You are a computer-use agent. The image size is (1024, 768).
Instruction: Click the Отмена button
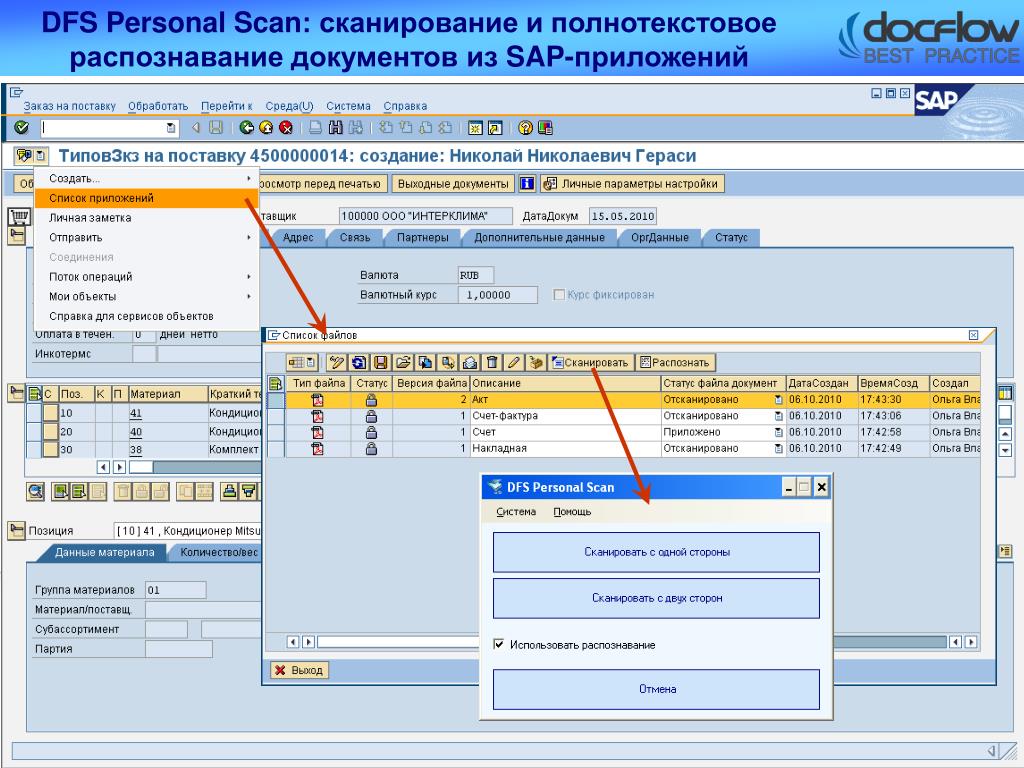(656, 689)
